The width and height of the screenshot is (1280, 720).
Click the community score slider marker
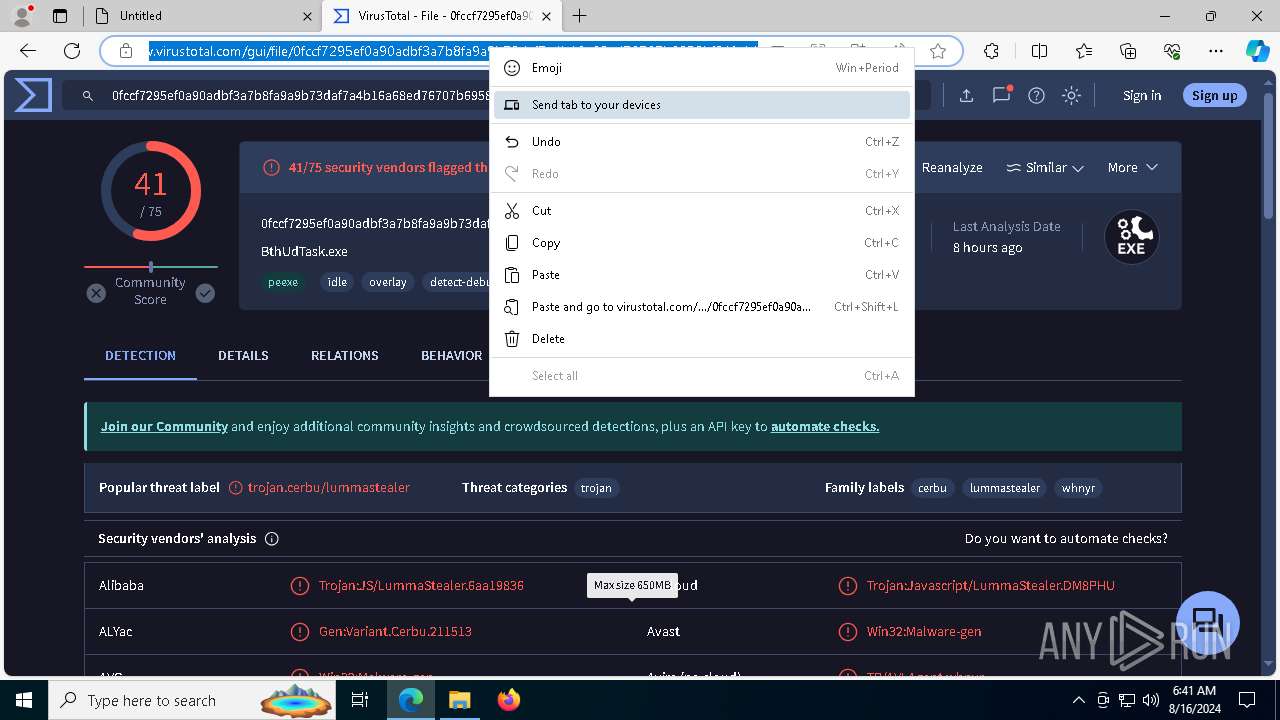pyautogui.click(x=151, y=267)
